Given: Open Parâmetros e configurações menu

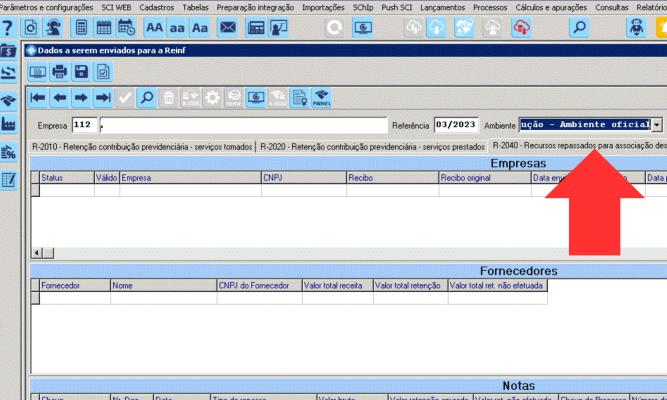Looking at the screenshot, I should 46,7.
